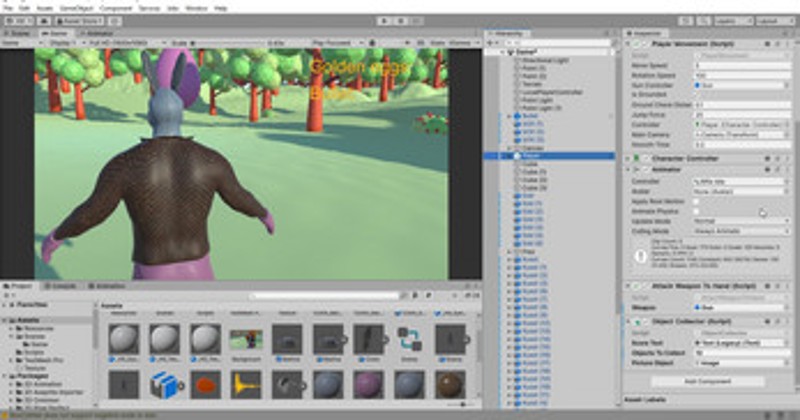Image resolution: width=800 pixels, height=420 pixels.
Task: Click the Avatar object picker icon
Action: (x=786, y=191)
